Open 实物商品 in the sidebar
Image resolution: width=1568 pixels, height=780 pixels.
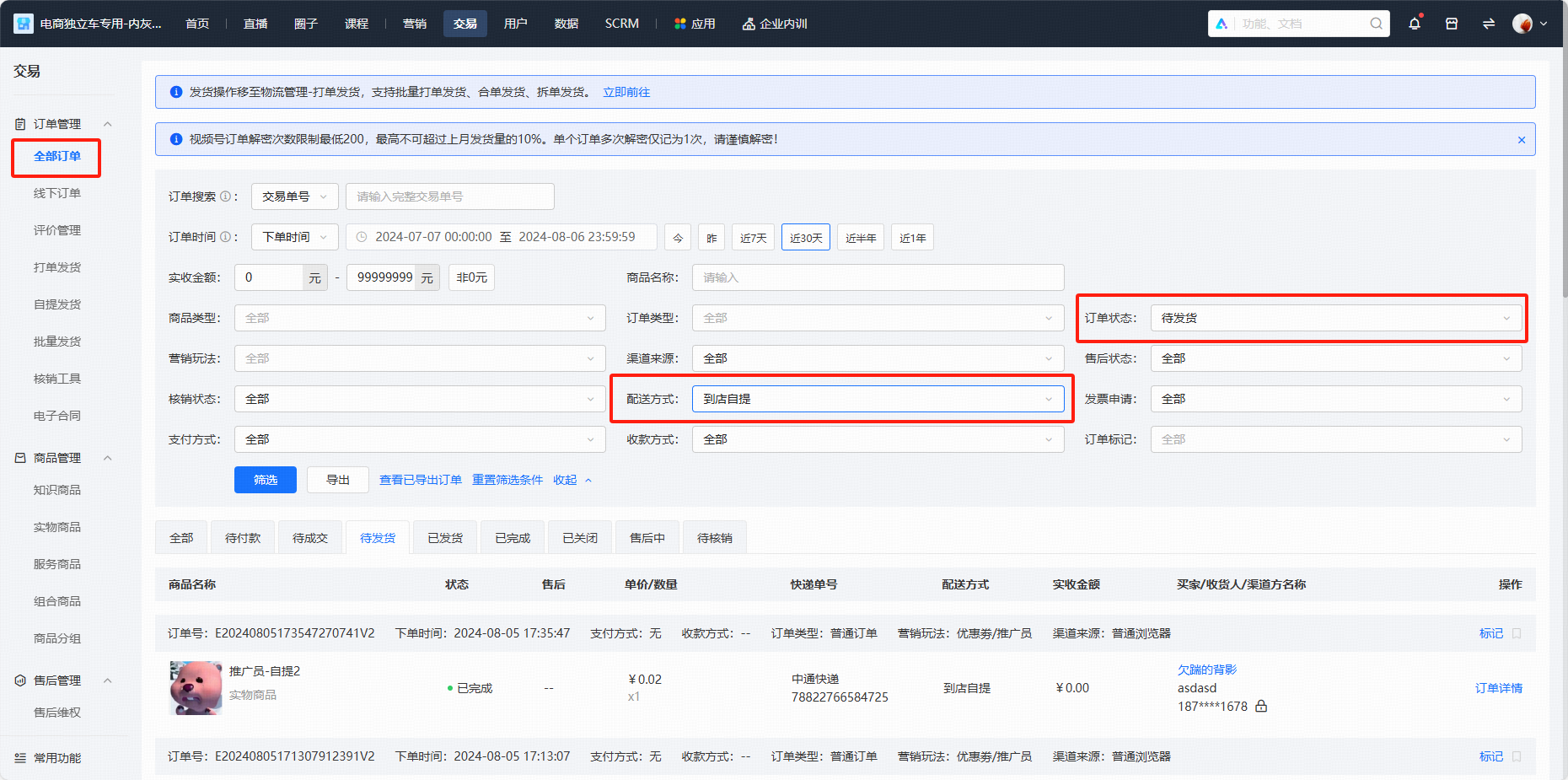pyautogui.click(x=57, y=527)
